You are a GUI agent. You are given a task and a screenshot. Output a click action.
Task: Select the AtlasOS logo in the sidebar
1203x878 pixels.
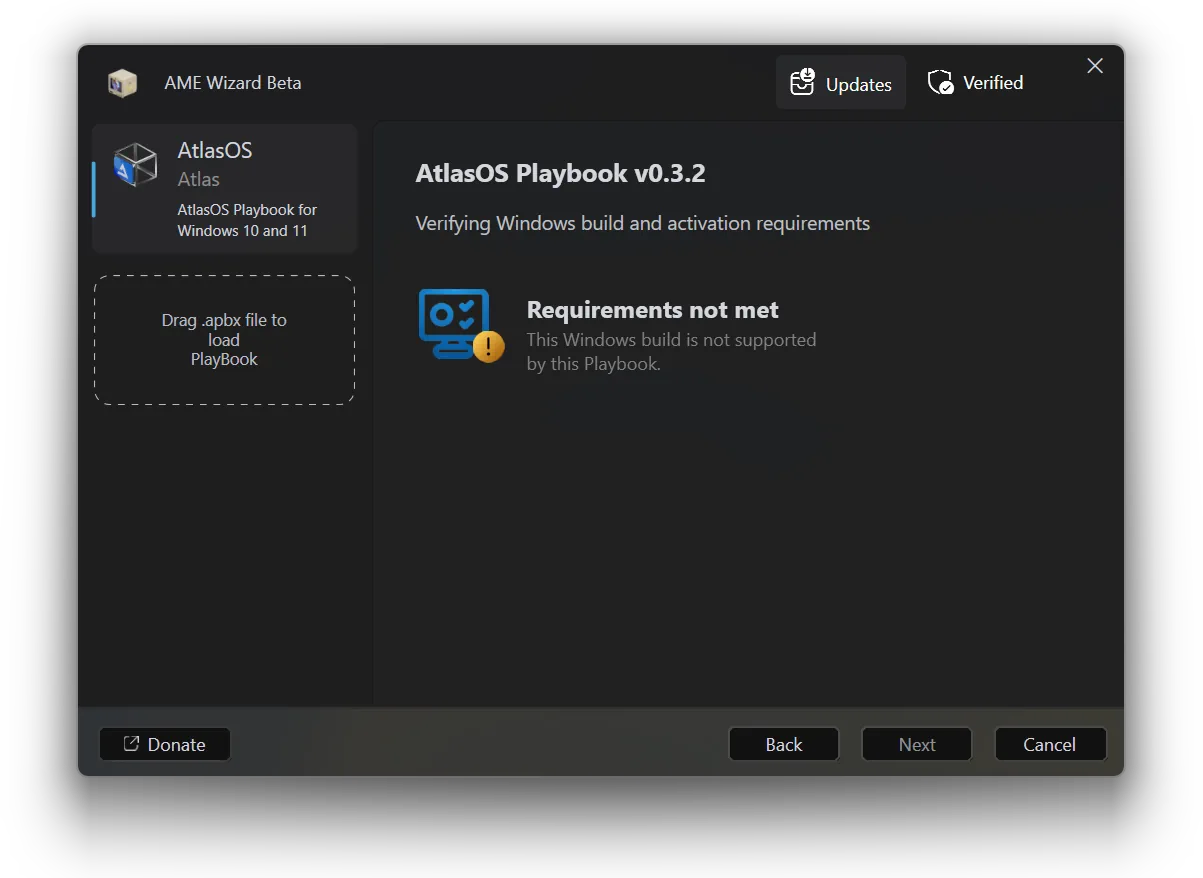134,163
